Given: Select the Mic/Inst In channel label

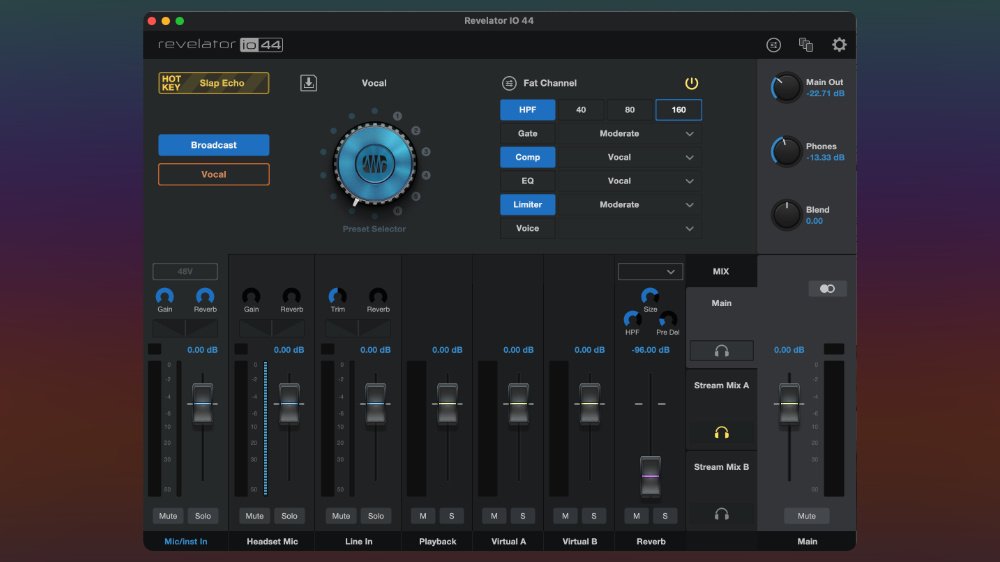Looking at the screenshot, I should pyautogui.click(x=186, y=541).
